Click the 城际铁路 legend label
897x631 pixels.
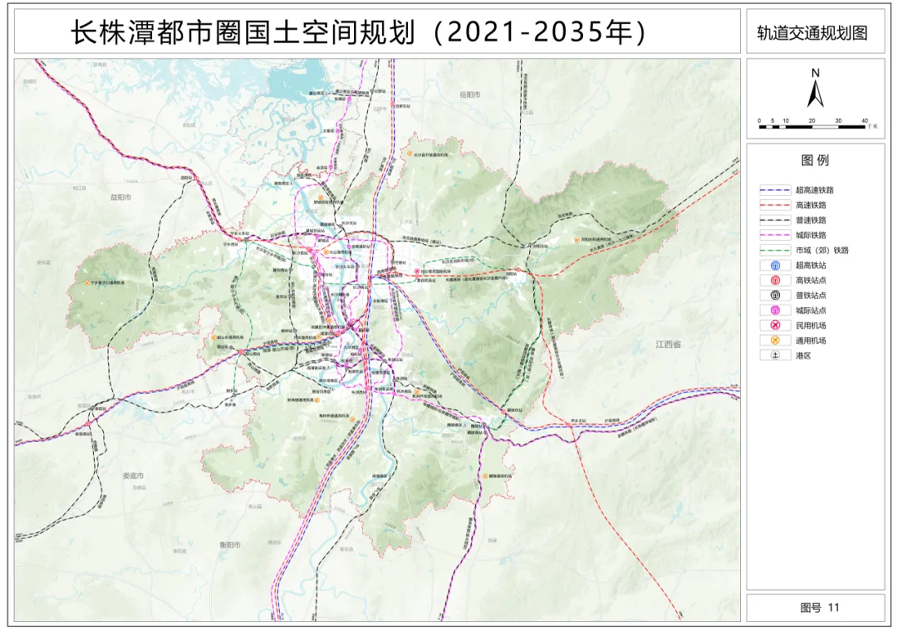tap(811, 235)
